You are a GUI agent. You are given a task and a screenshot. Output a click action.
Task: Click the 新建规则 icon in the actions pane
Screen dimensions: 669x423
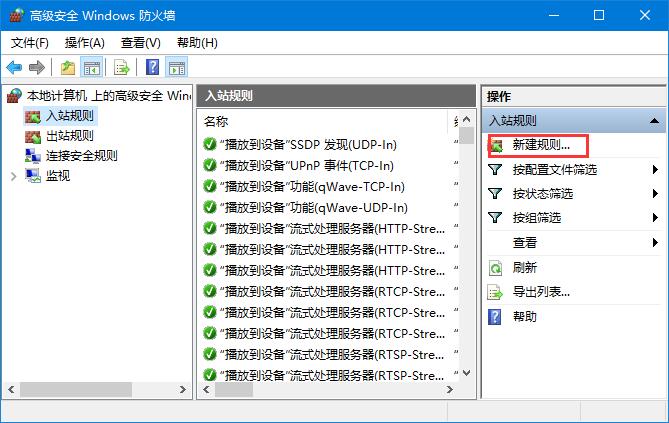496,146
